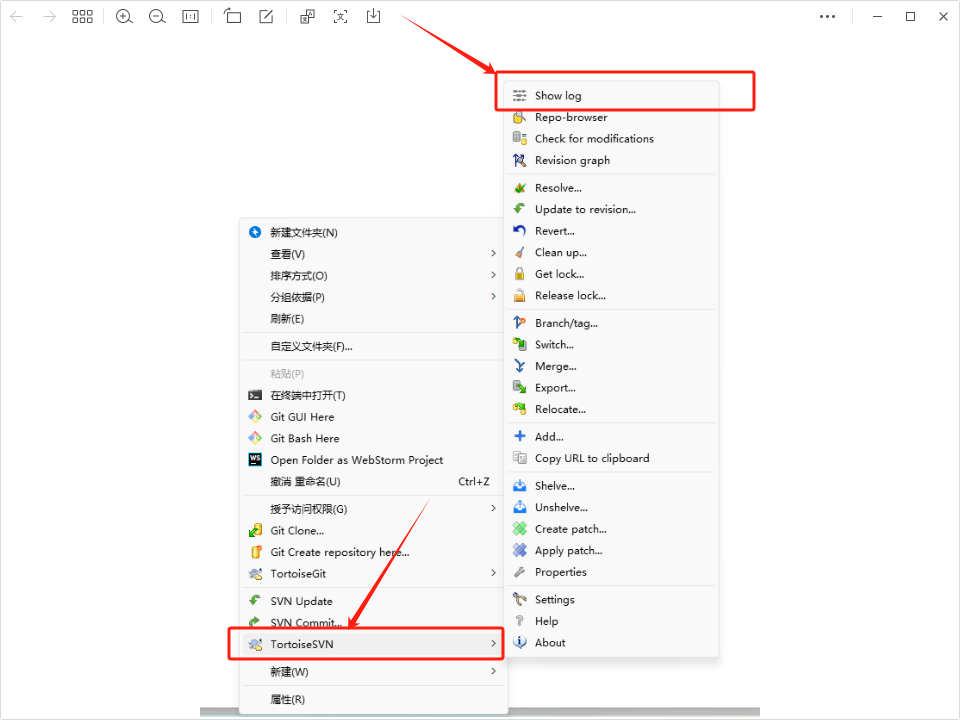Screen dimensions: 960x720
Task: Click the Shelve tray icon
Action: pos(519,486)
